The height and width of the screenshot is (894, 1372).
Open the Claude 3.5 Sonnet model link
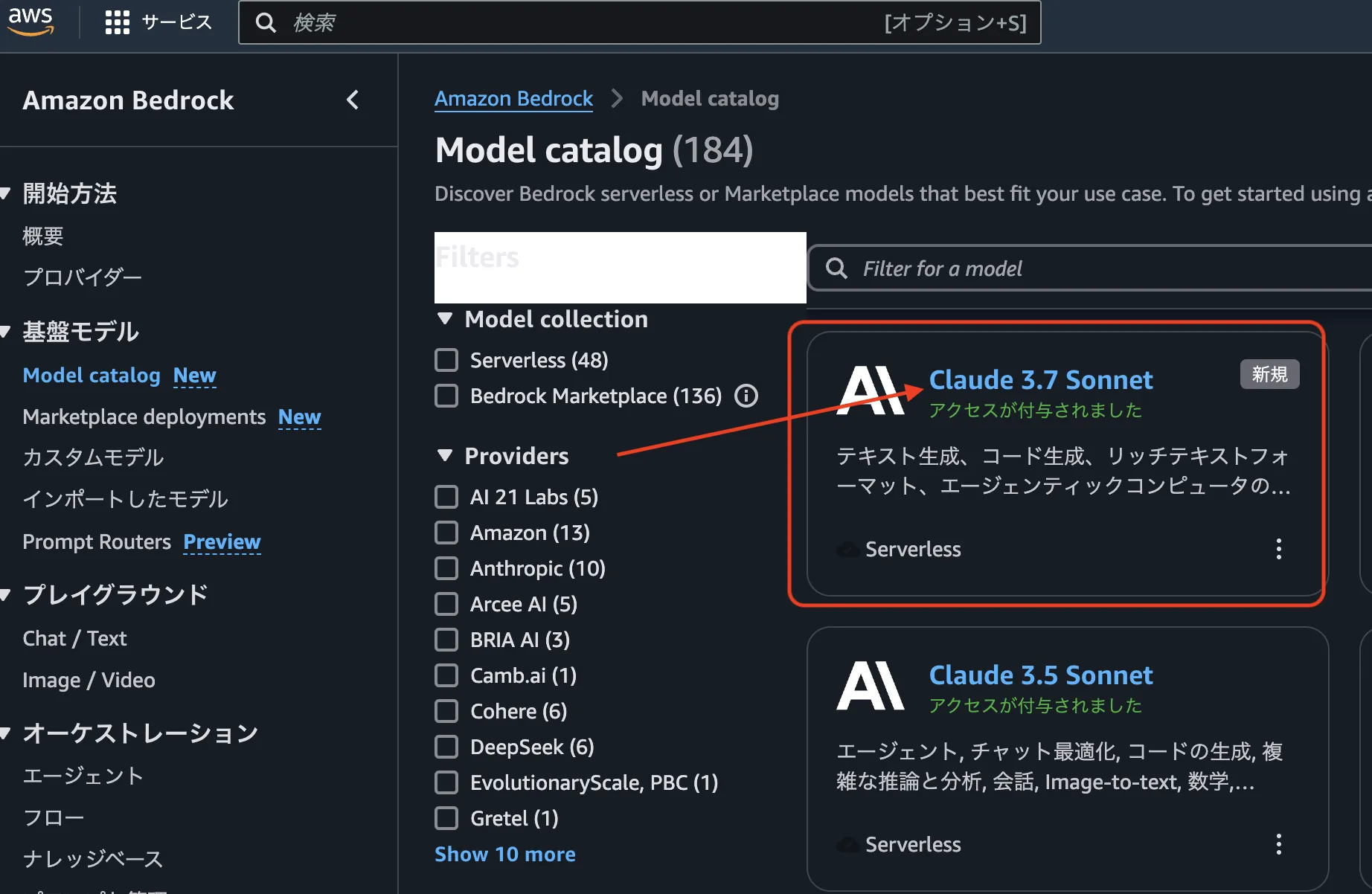coord(1041,675)
